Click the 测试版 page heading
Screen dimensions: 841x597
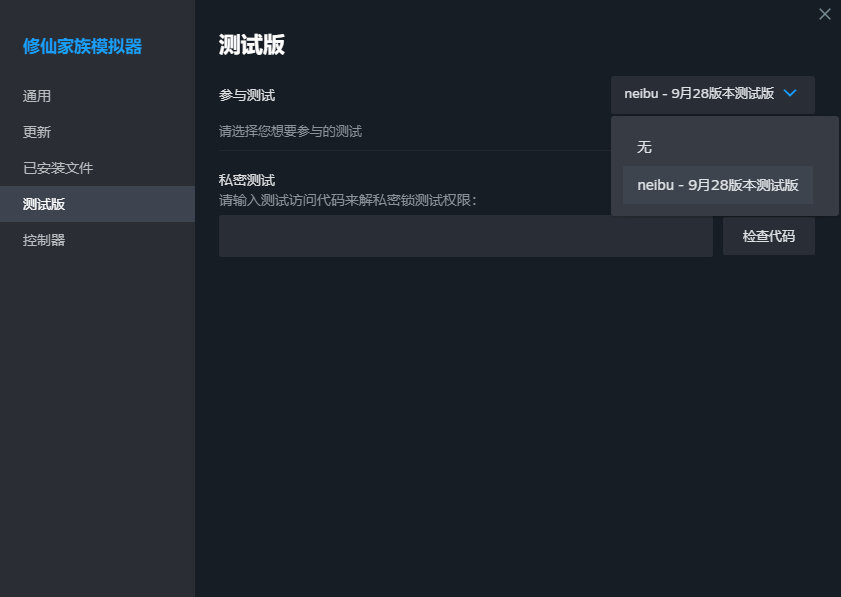[252, 45]
